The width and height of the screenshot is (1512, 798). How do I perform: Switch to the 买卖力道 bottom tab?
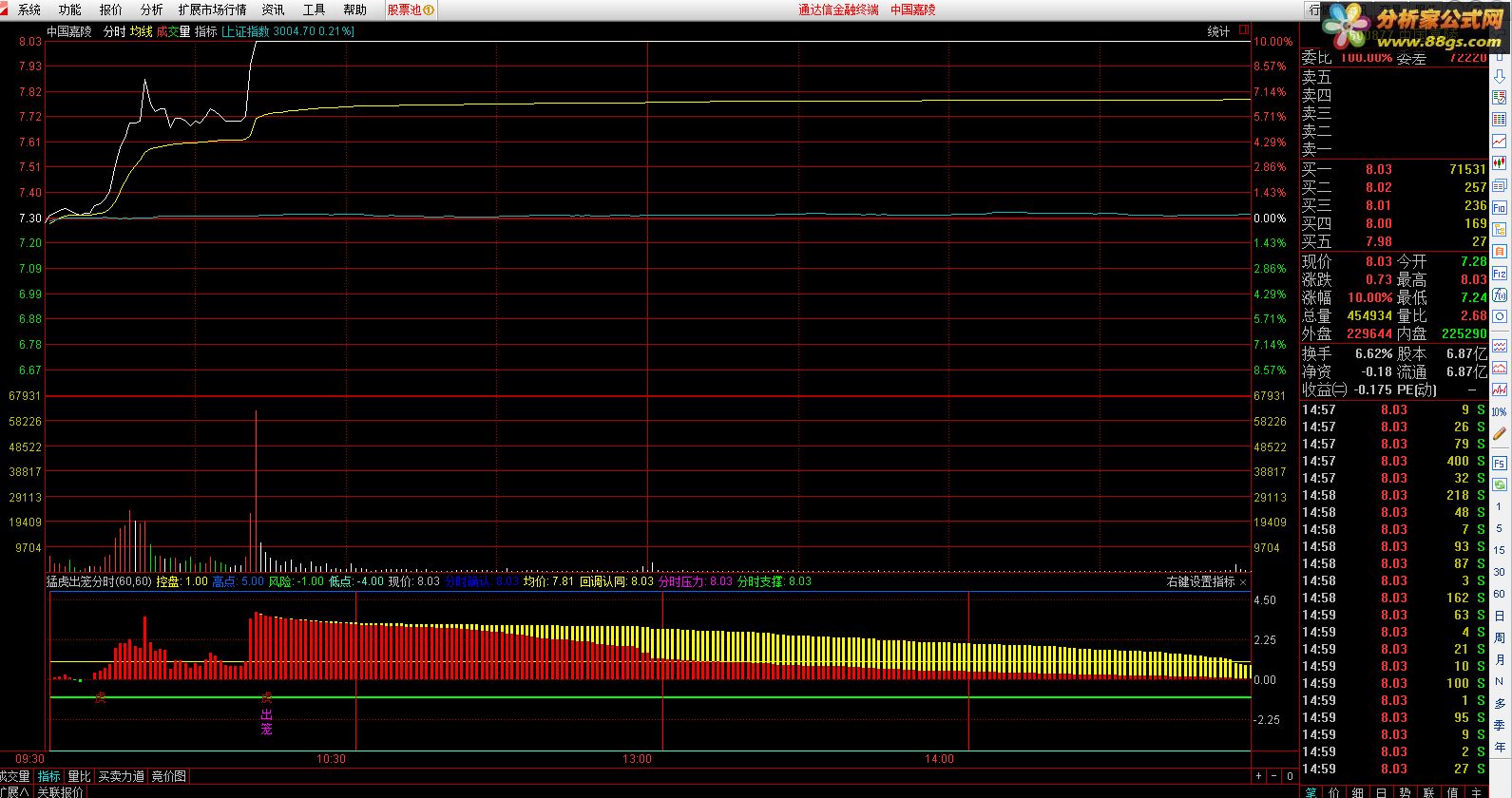click(x=122, y=777)
